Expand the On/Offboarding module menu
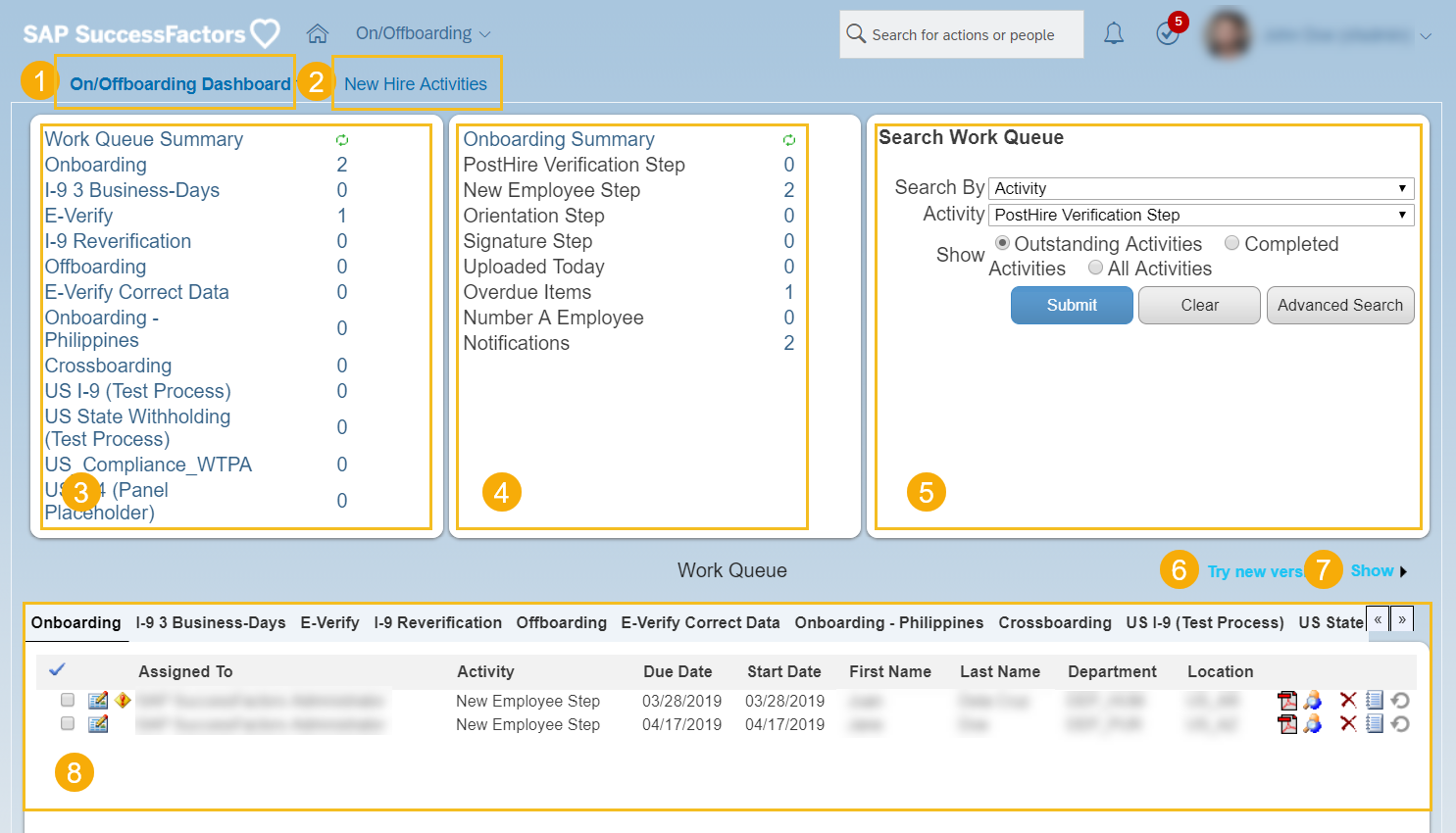The width and height of the screenshot is (1456, 833). coord(423,33)
